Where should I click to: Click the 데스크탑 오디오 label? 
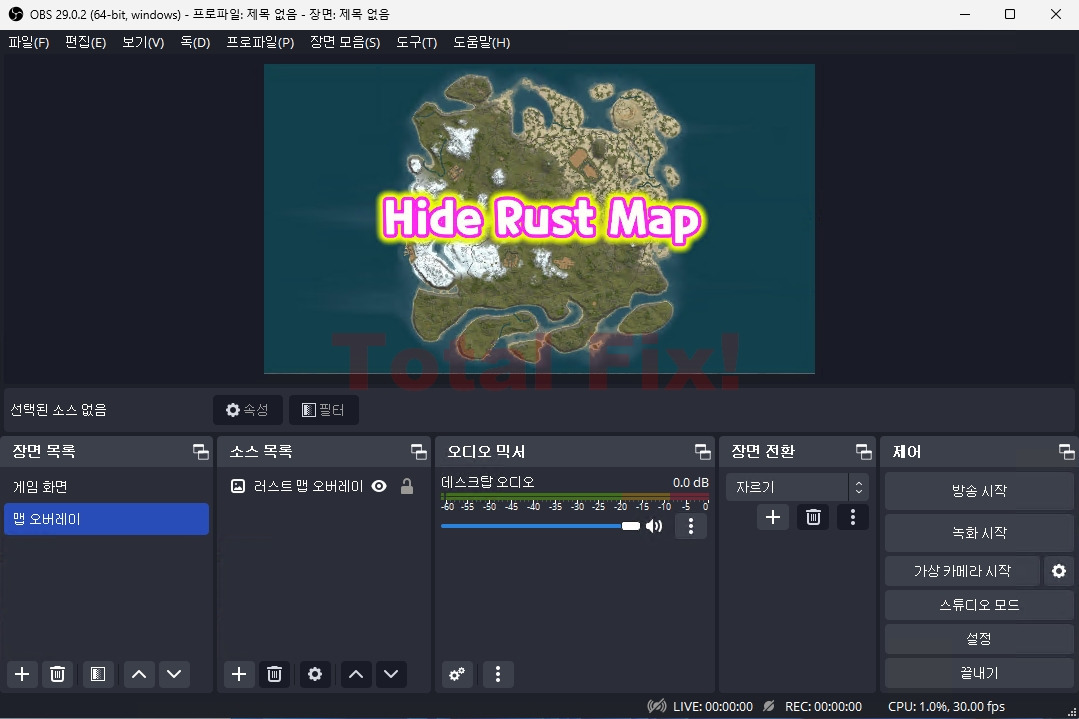(x=488, y=482)
